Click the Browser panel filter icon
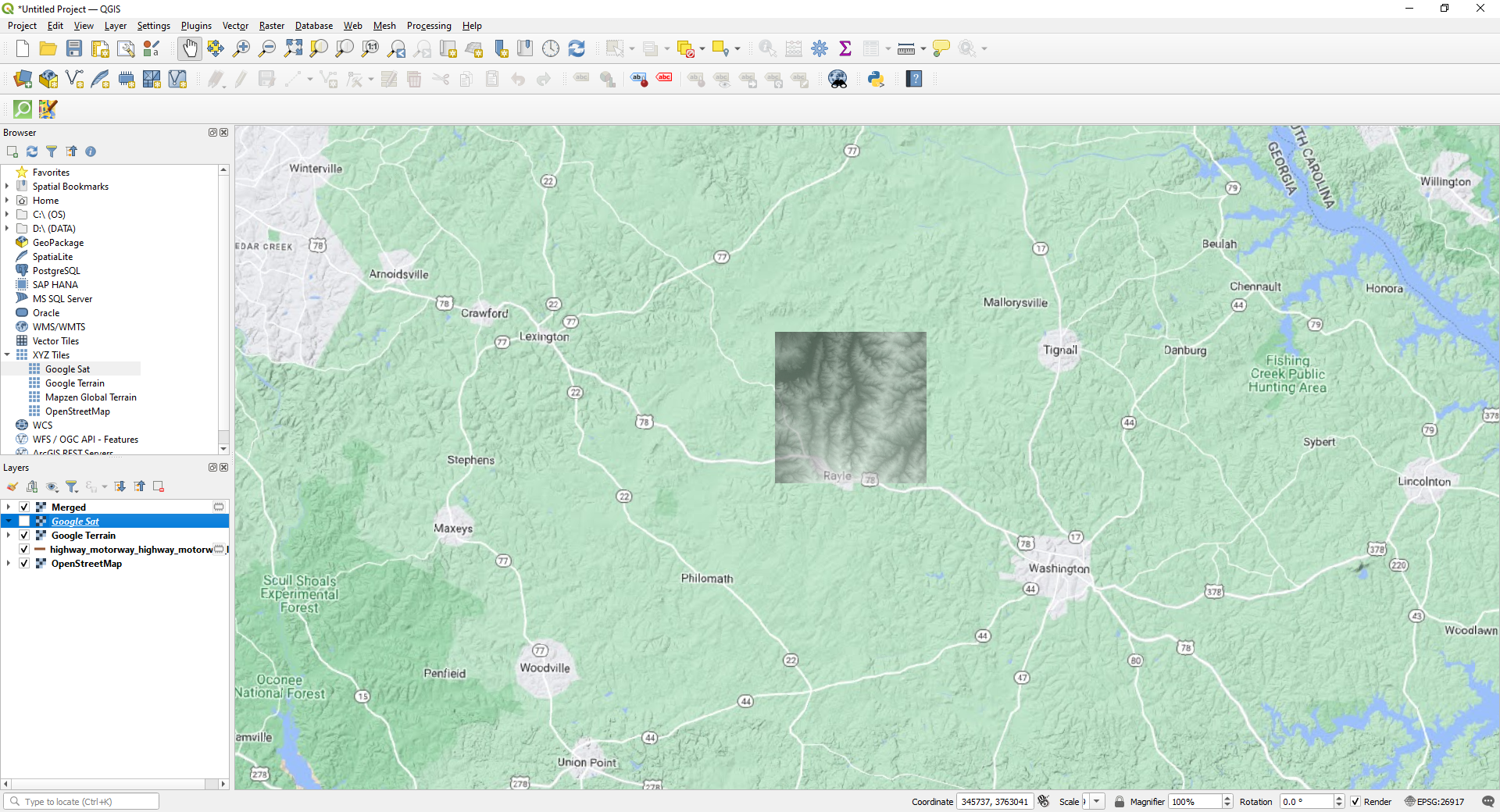The image size is (1500, 812). tap(52, 151)
